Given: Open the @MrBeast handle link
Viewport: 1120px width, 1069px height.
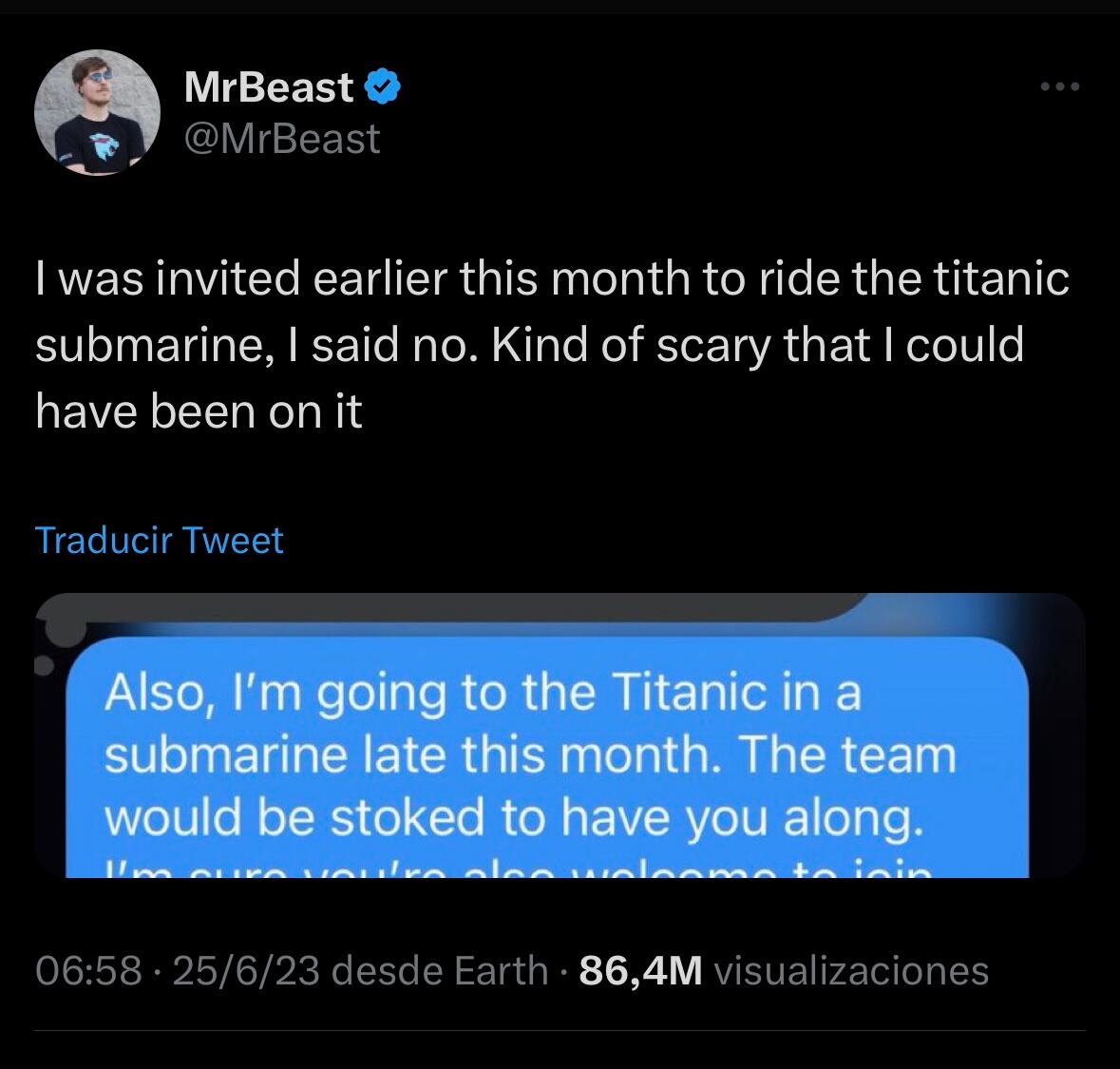Looking at the screenshot, I should (282, 139).
